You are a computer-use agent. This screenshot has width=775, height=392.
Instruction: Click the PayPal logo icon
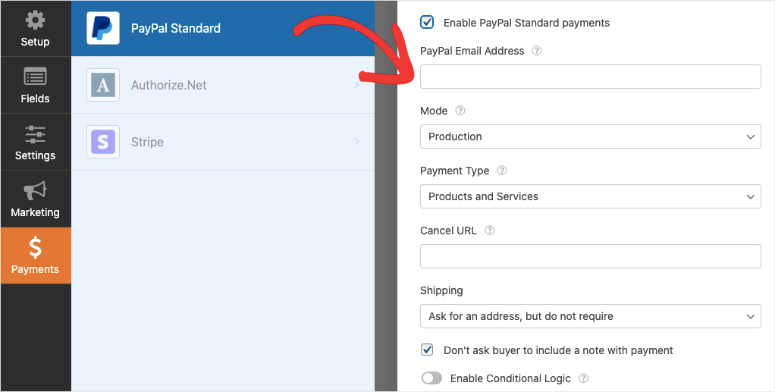[x=103, y=28]
